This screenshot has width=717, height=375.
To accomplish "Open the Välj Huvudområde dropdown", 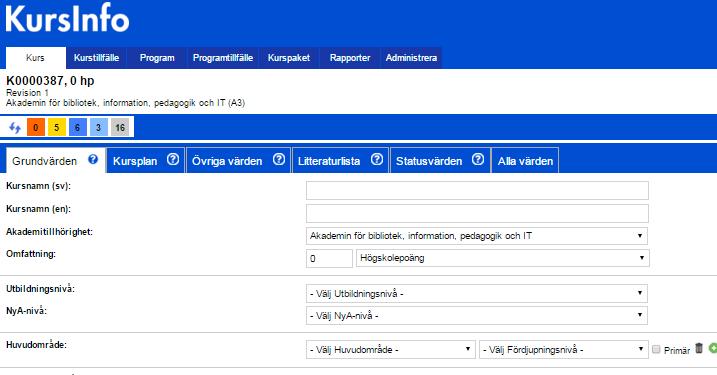I will [x=391, y=350].
